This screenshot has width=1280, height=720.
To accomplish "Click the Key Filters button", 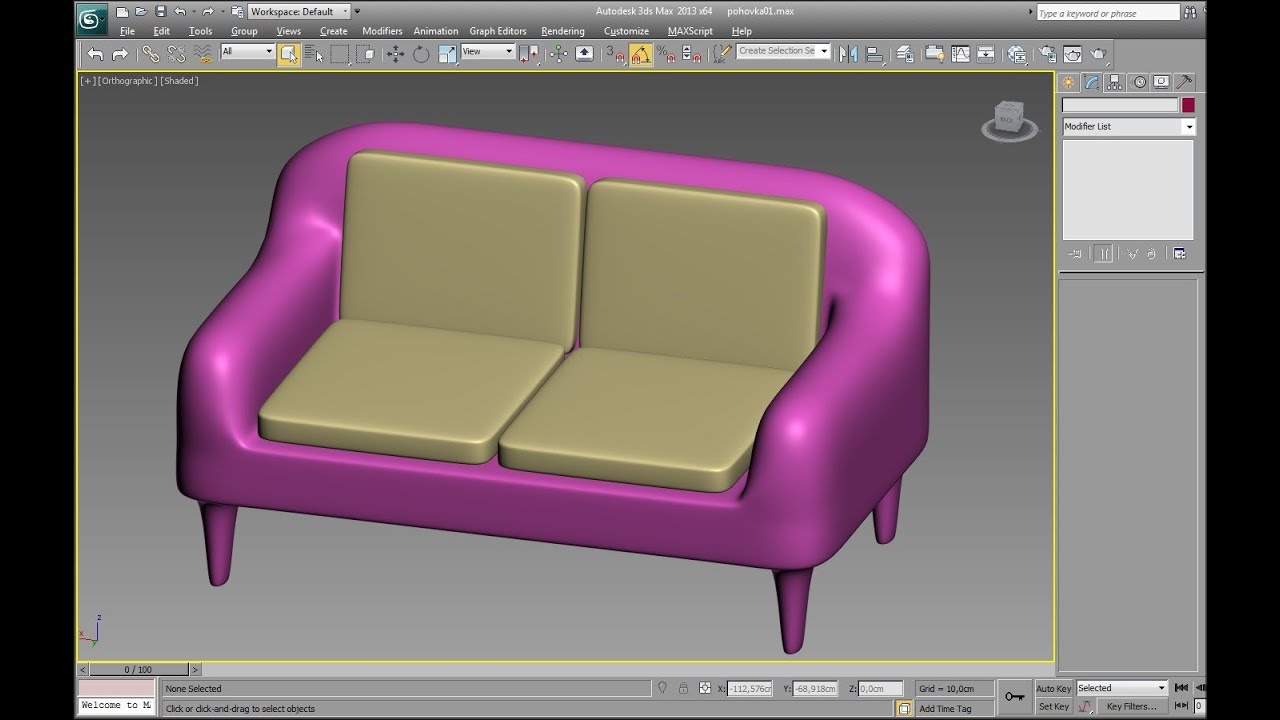I will coord(1131,706).
